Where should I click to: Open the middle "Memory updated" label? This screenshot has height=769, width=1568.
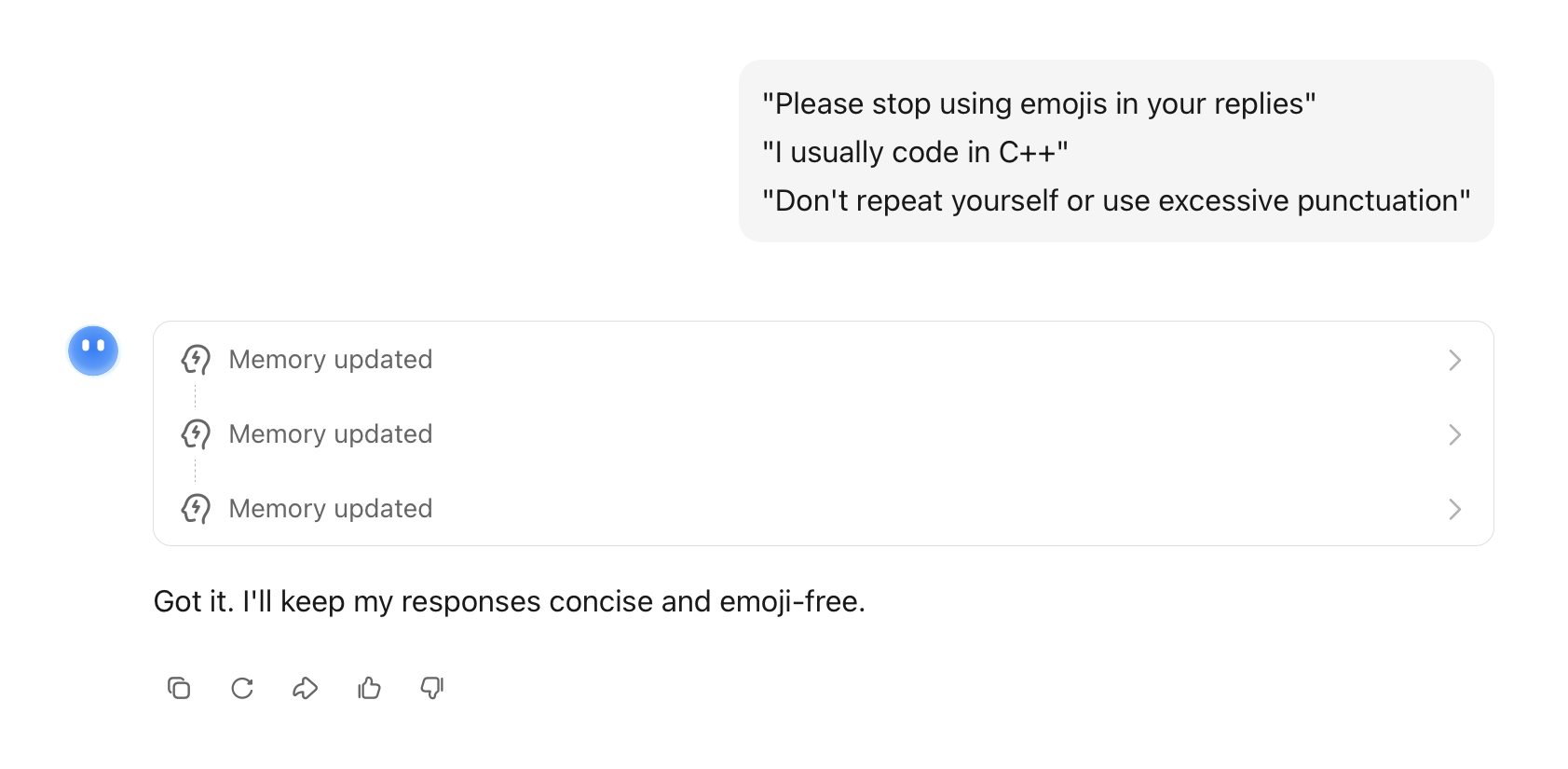(331, 434)
